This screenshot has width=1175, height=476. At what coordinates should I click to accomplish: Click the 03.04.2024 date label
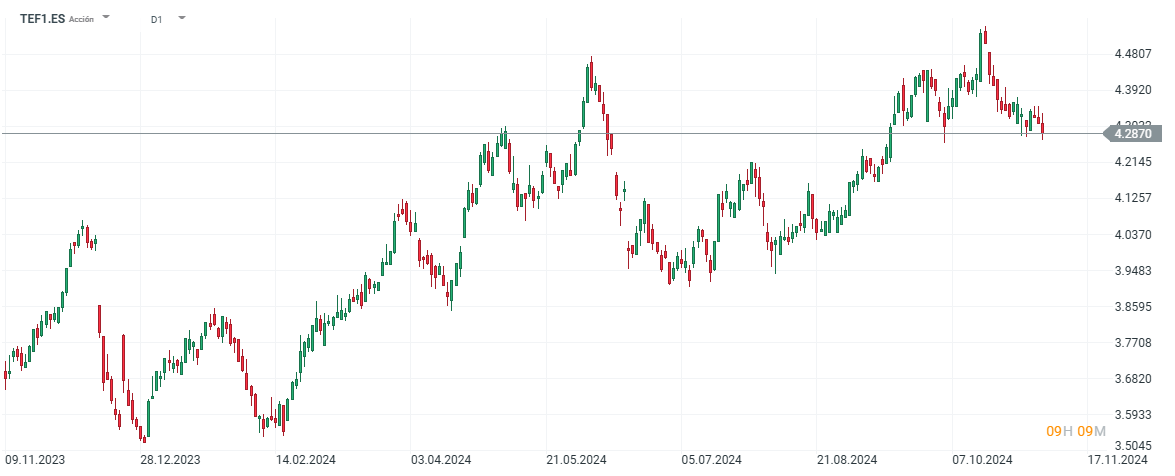coord(441,459)
